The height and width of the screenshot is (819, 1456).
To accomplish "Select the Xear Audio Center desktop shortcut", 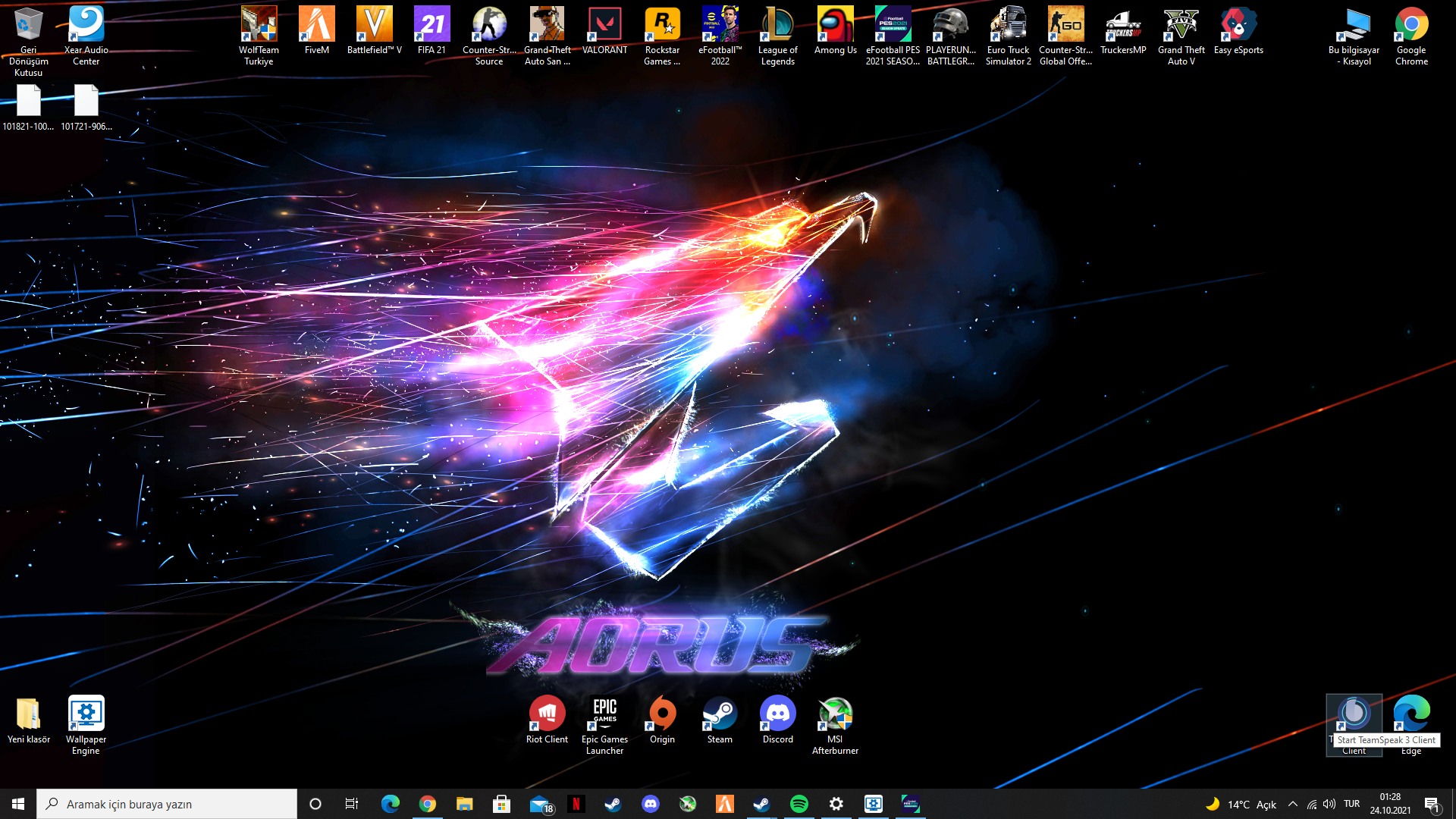I will click(x=86, y=35).
